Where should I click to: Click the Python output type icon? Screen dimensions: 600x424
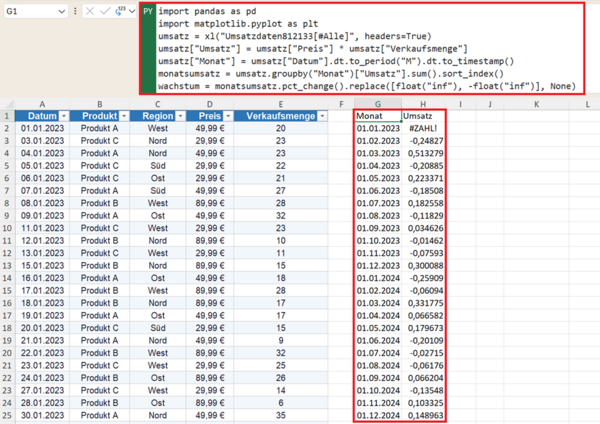tap(120, 11)
